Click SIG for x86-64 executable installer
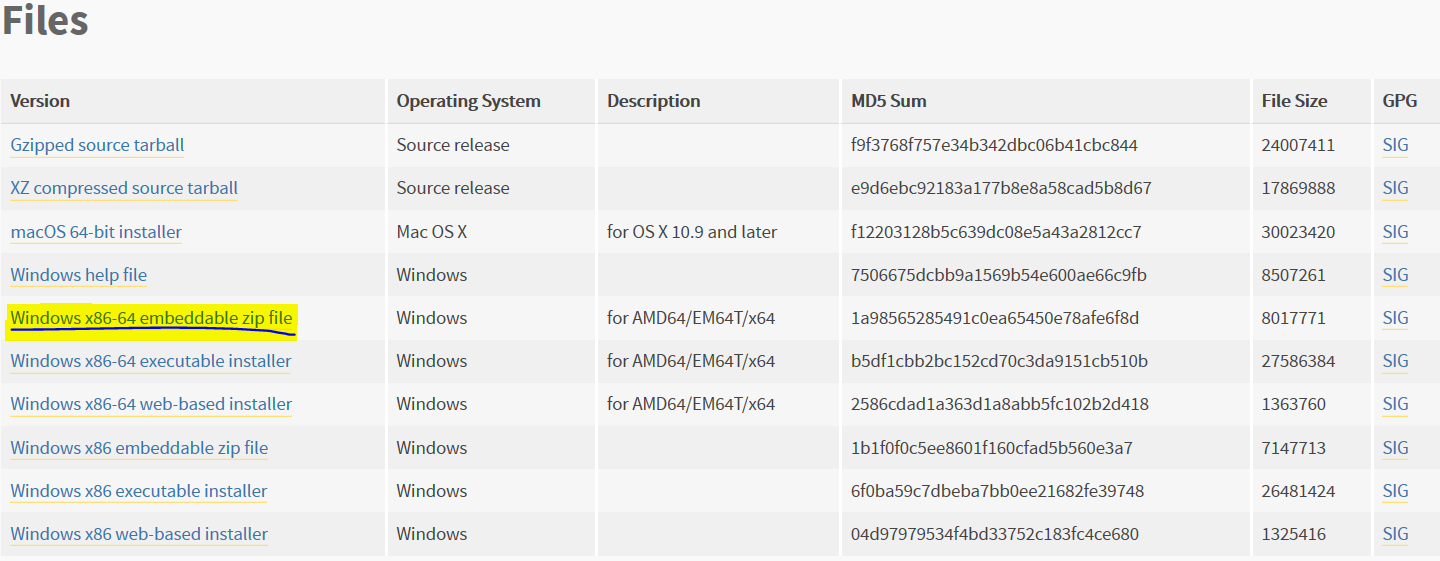 tap(1395, 361)
